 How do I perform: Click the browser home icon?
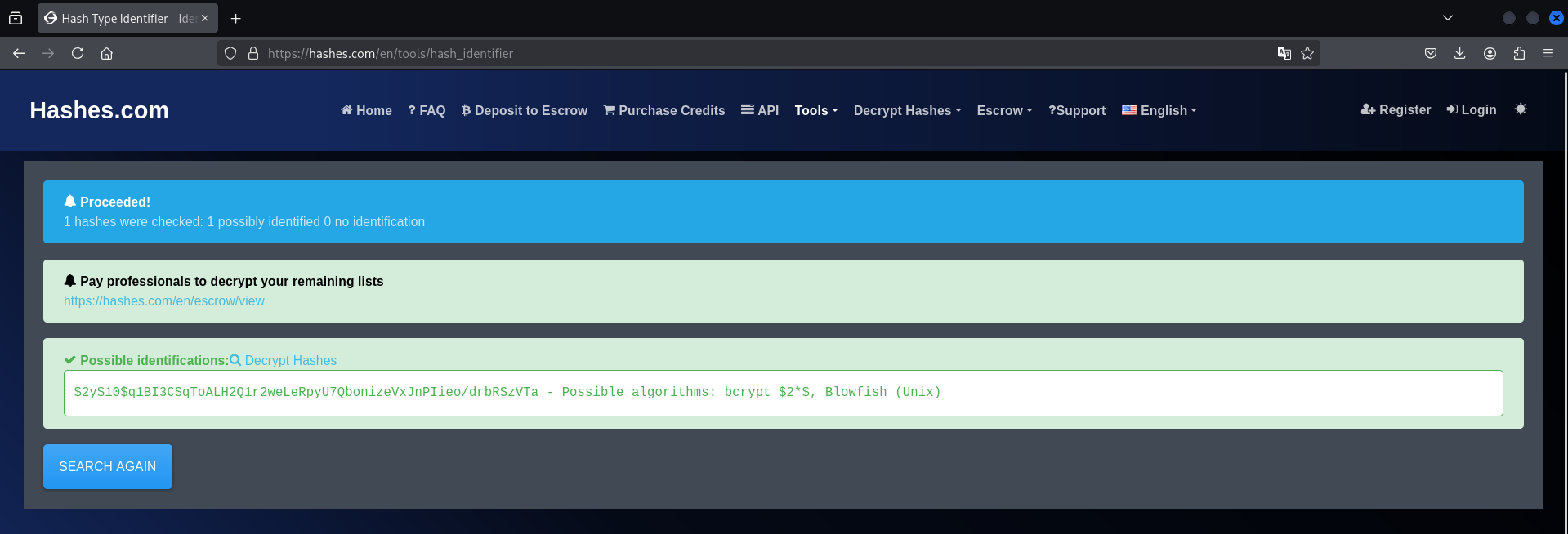[x=106, y=53]
